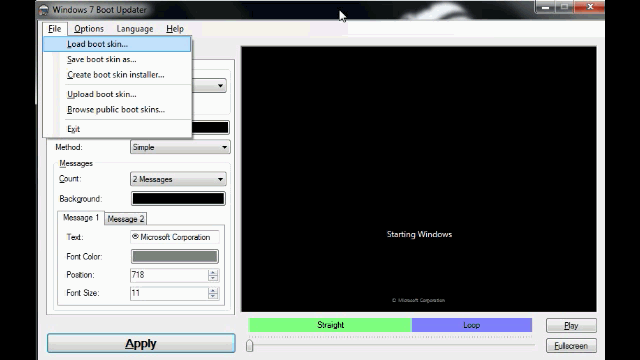Decrease the Position value with down arrow

click(213, 278)
